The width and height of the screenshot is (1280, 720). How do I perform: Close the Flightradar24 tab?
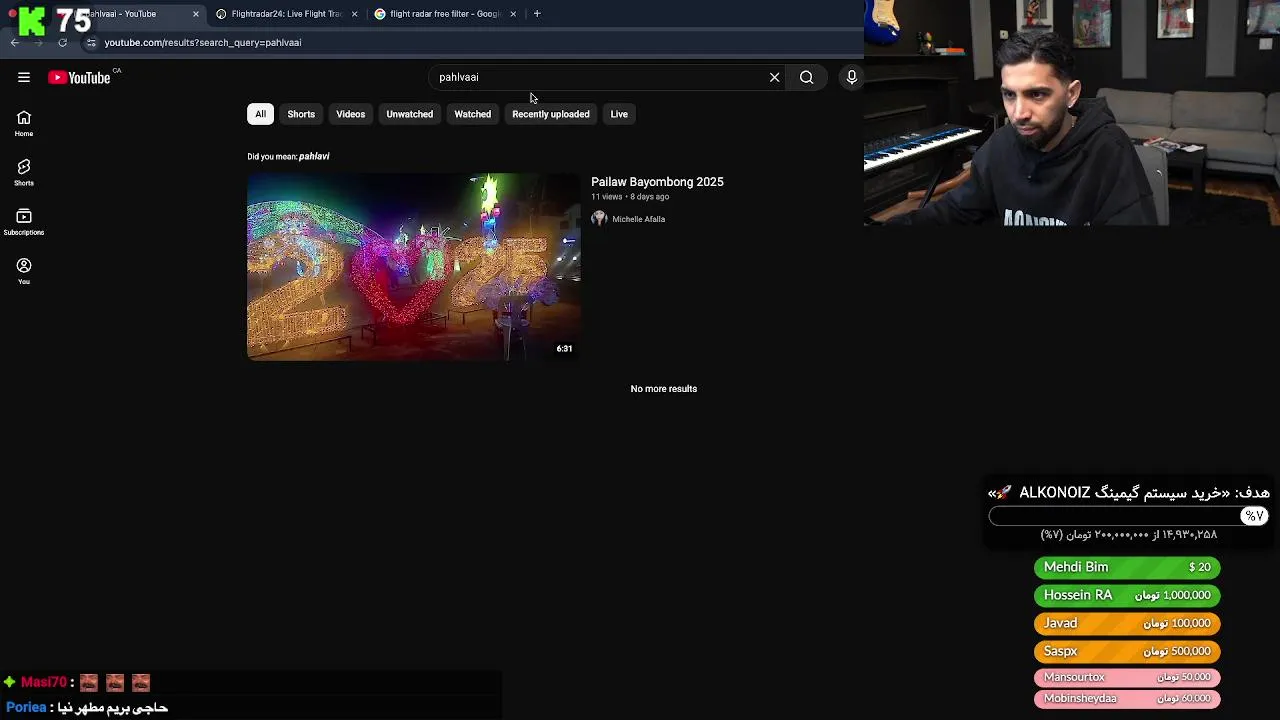point(354,14)
